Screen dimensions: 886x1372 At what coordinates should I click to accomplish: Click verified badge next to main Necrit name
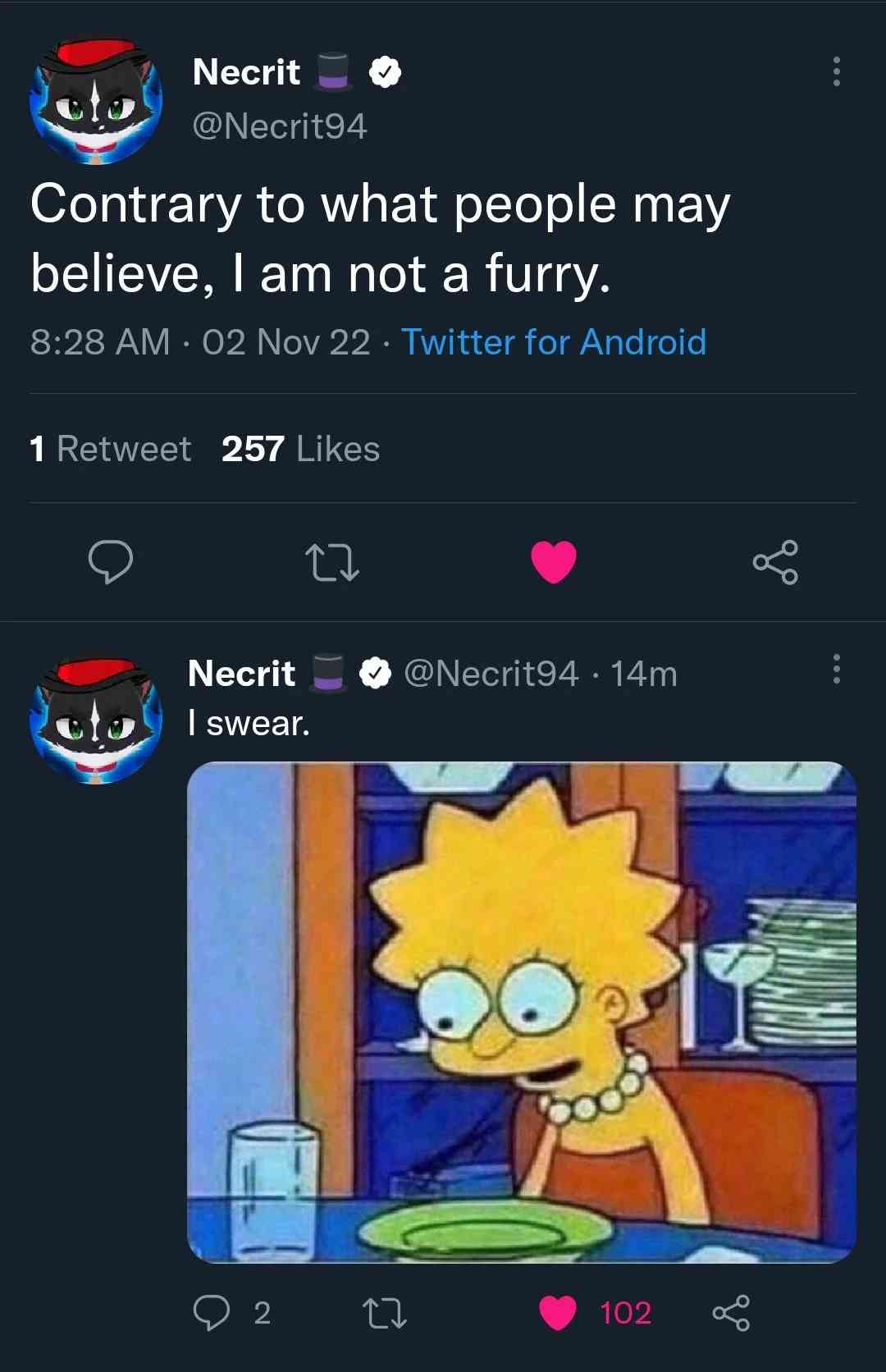(x=385, y=72)
